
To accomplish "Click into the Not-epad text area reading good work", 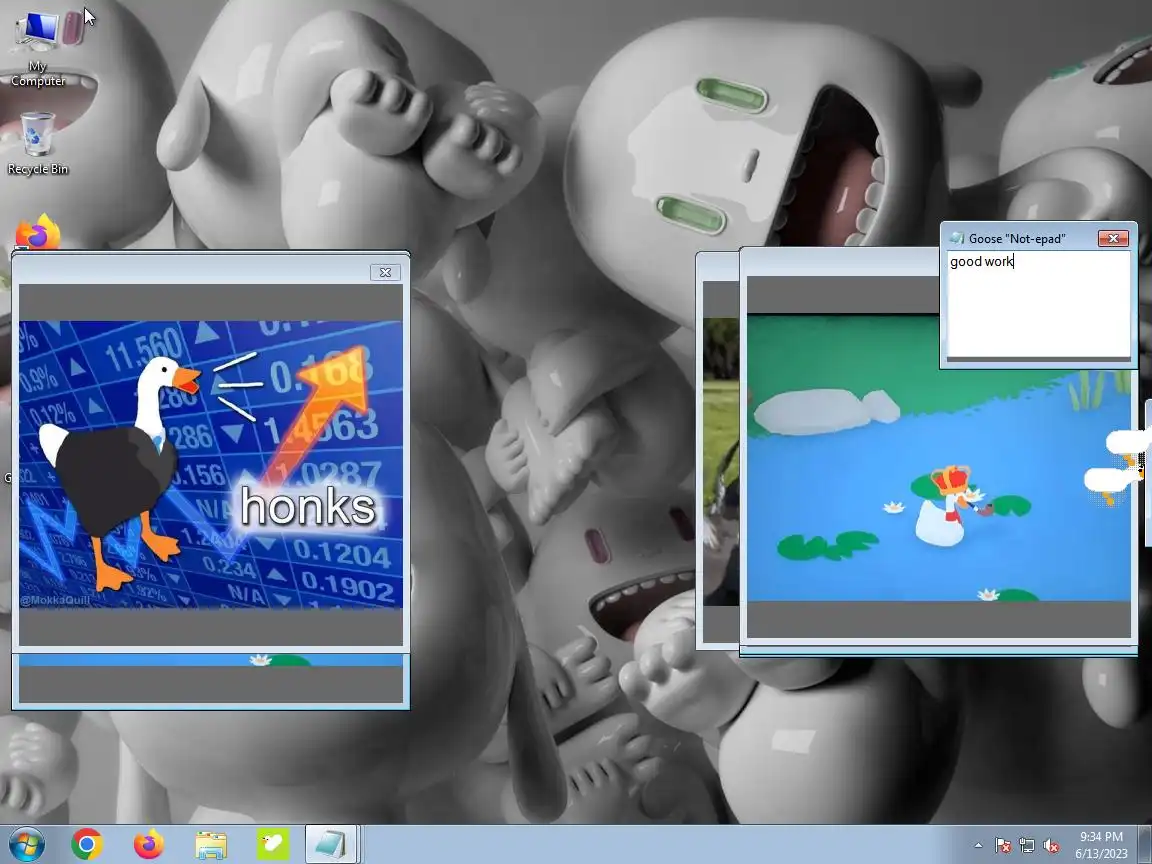I will [1039, 303].
